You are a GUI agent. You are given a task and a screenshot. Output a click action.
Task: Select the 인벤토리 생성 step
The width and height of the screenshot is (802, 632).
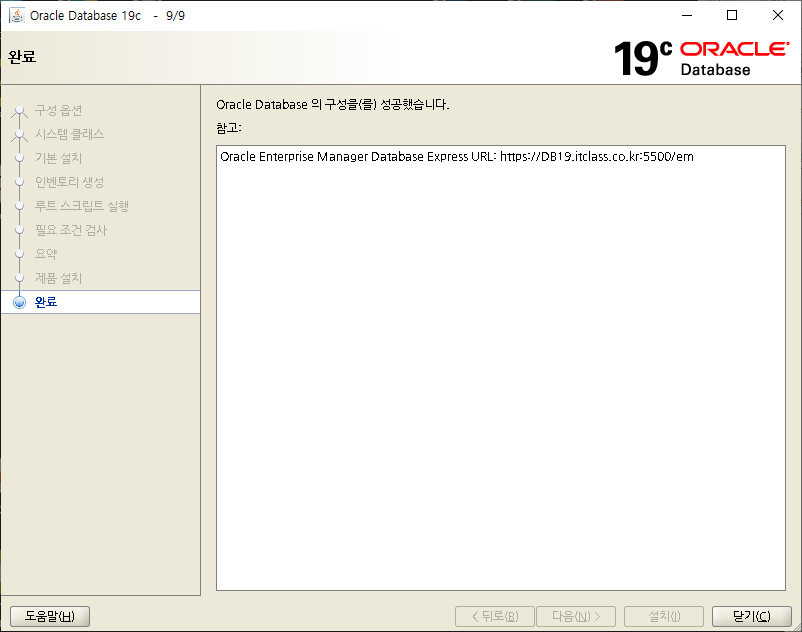[x=70, y=182]
